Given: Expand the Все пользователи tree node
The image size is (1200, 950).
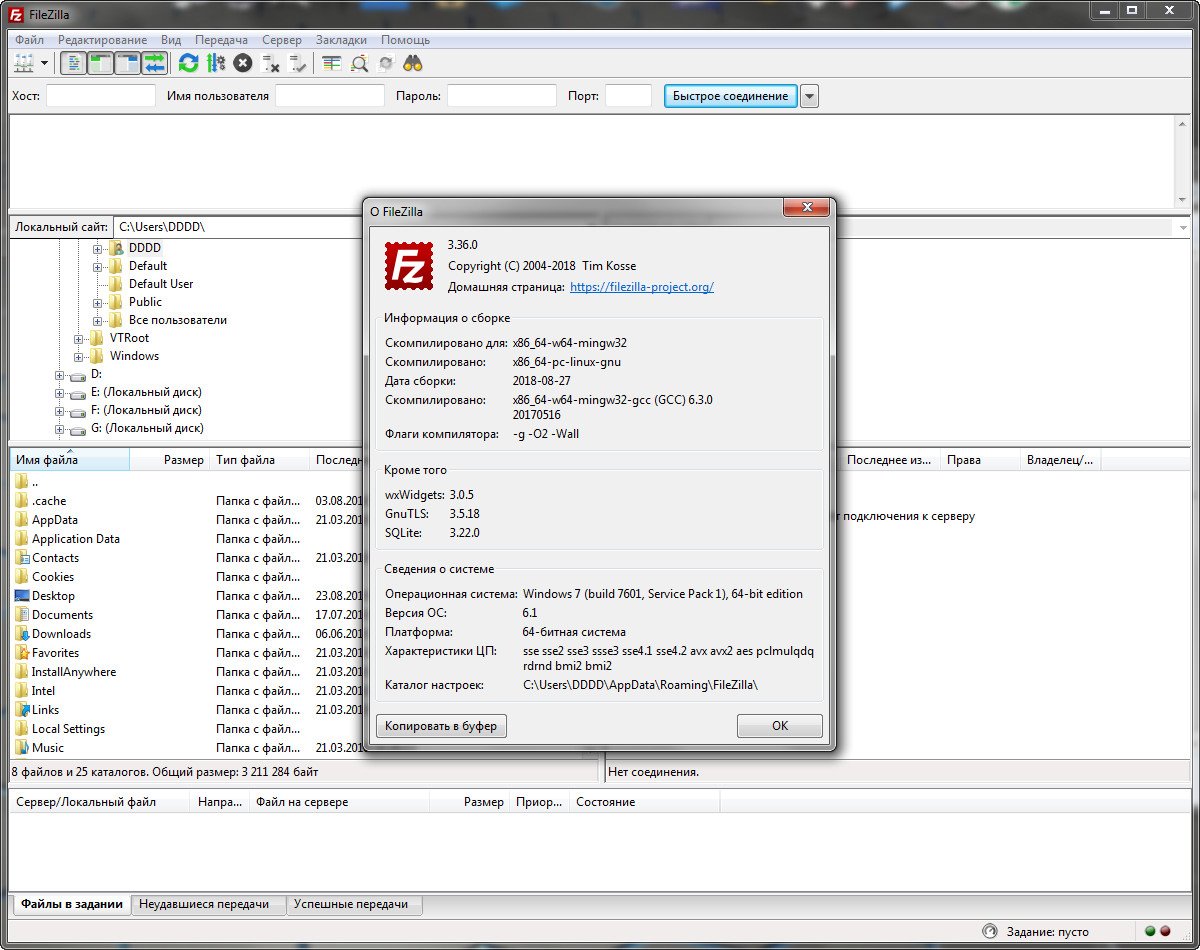Looking at the screenshot, I should 98,320.
